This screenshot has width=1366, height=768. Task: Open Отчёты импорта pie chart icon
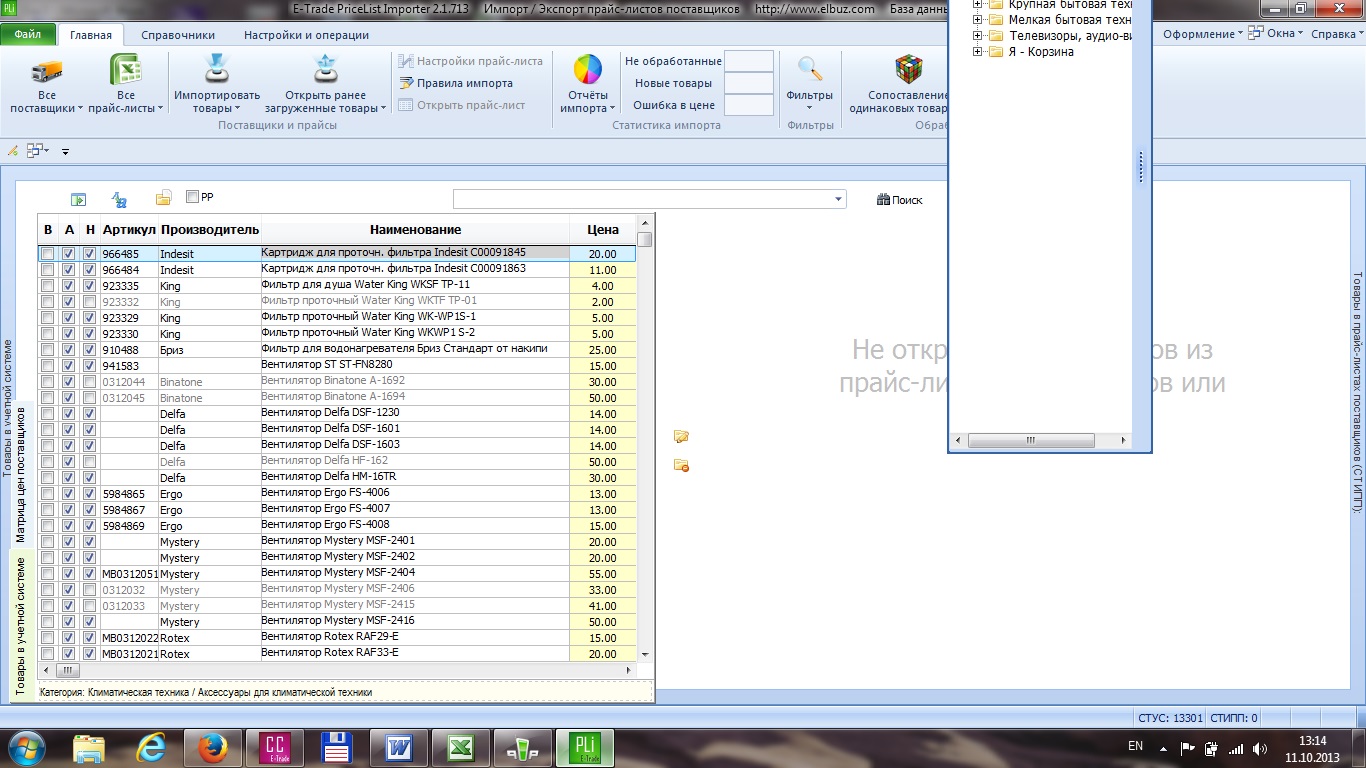[587, 71]
